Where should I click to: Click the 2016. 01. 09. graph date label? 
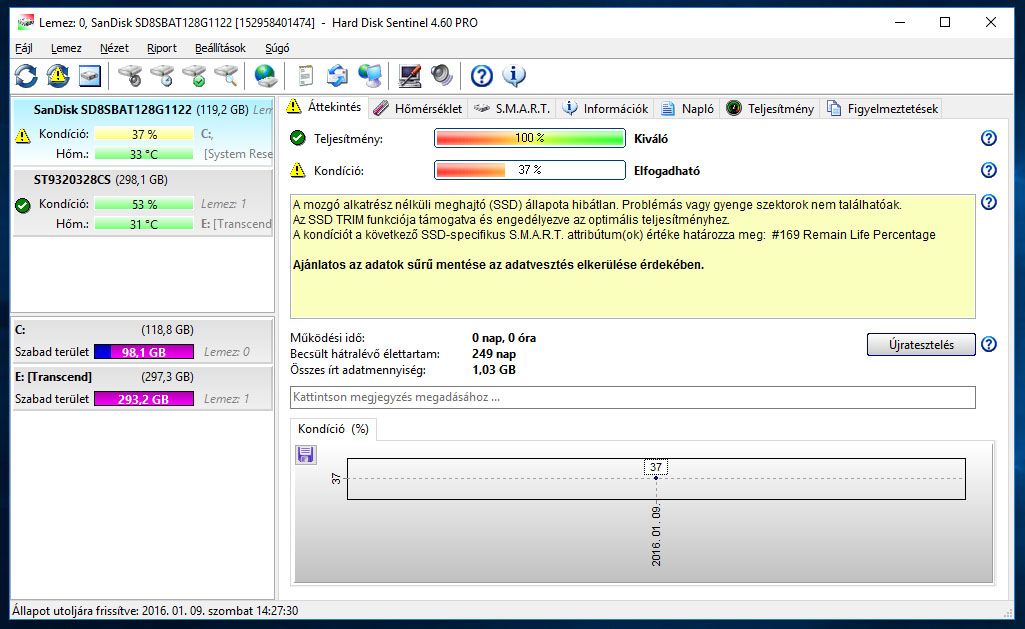click(656, 534)
